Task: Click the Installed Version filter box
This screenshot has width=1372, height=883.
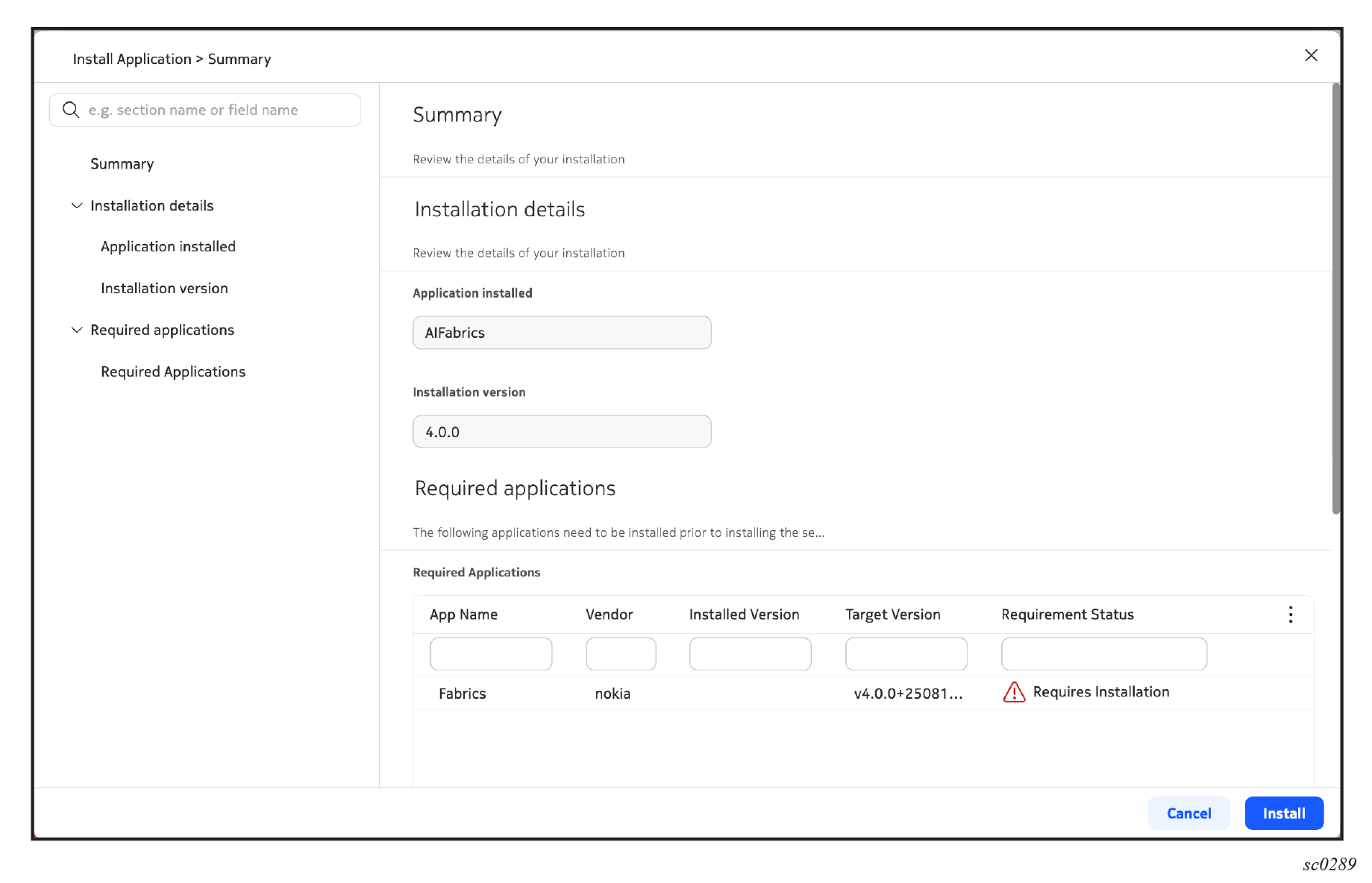Action: point(750,654)
